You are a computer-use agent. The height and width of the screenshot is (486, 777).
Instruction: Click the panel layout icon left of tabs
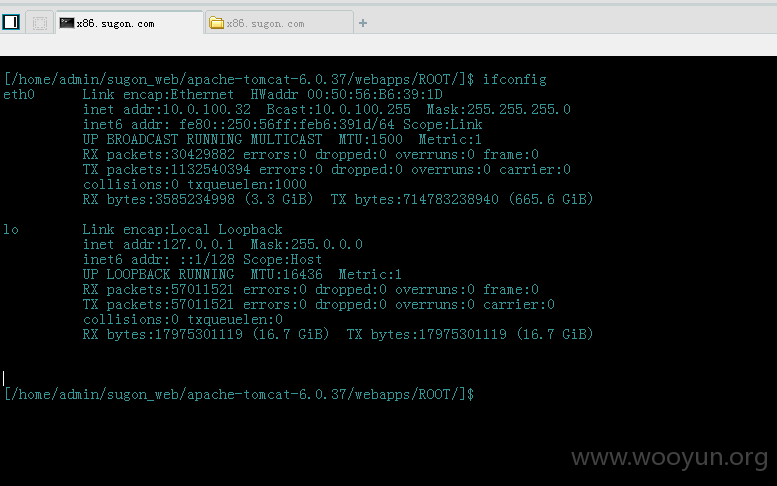pos(11,22)
